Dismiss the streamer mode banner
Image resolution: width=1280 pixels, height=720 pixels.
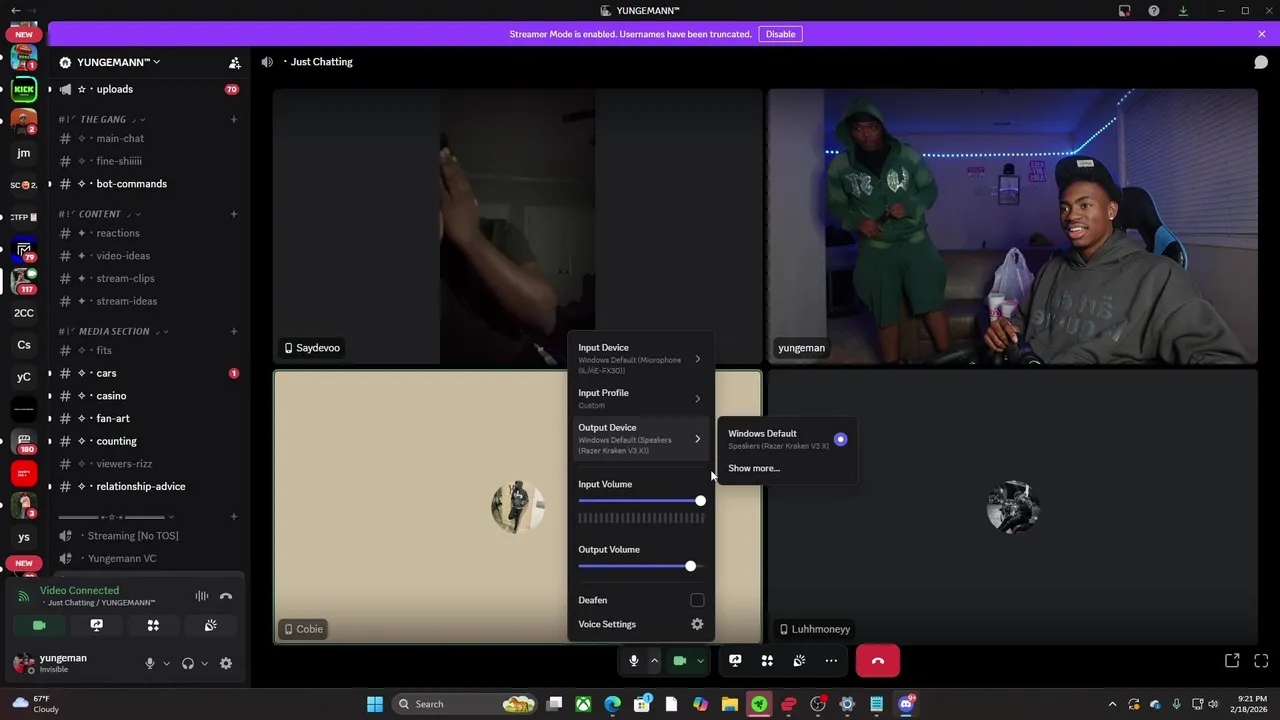tap(1262, 34)
